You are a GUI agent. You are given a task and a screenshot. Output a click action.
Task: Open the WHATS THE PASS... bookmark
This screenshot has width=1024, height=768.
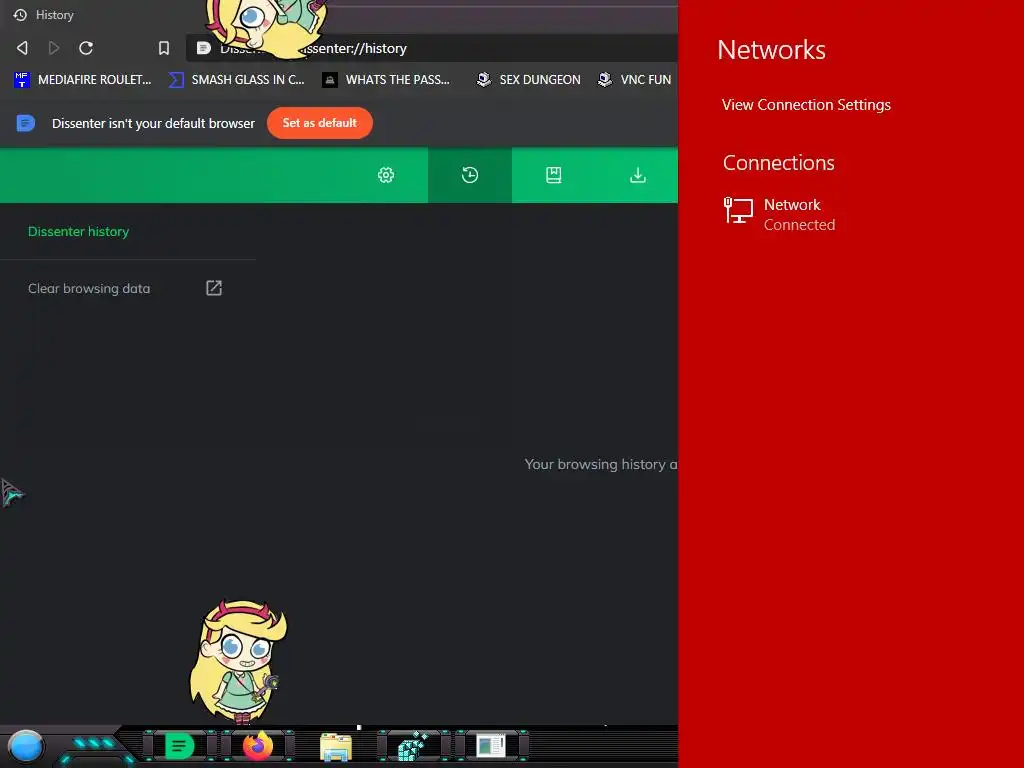(x=387, y=80)
